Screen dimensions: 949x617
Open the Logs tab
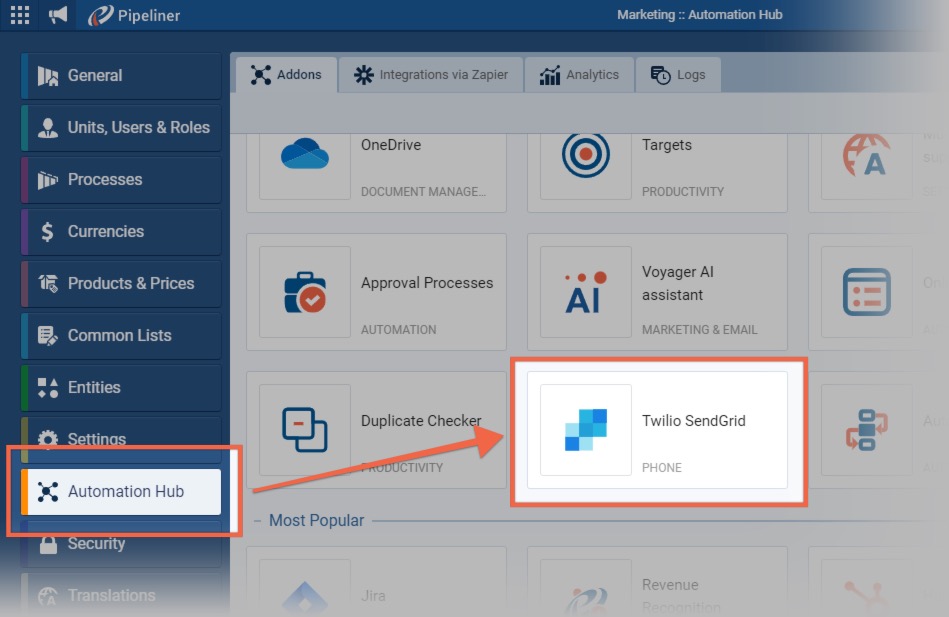point(678,75)
